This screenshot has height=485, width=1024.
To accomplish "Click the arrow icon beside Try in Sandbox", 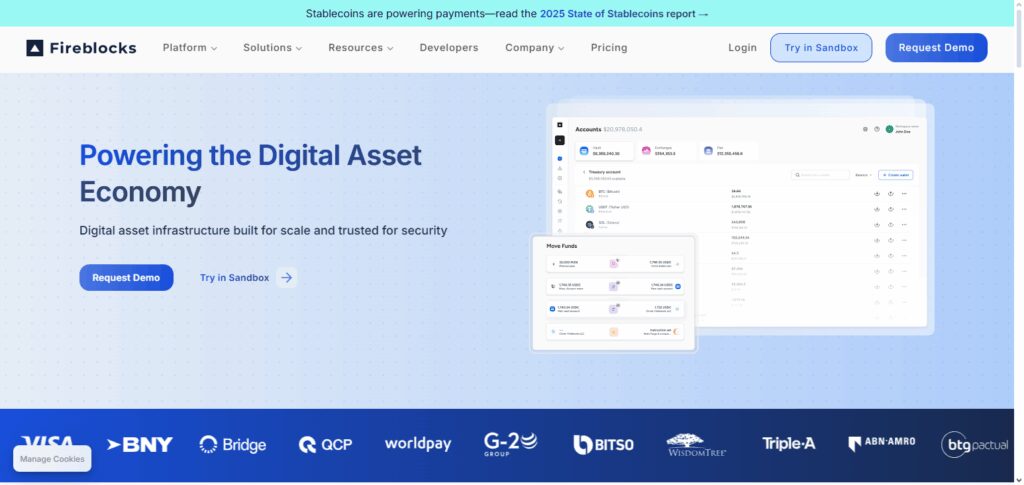I will (x=286, y=277).
